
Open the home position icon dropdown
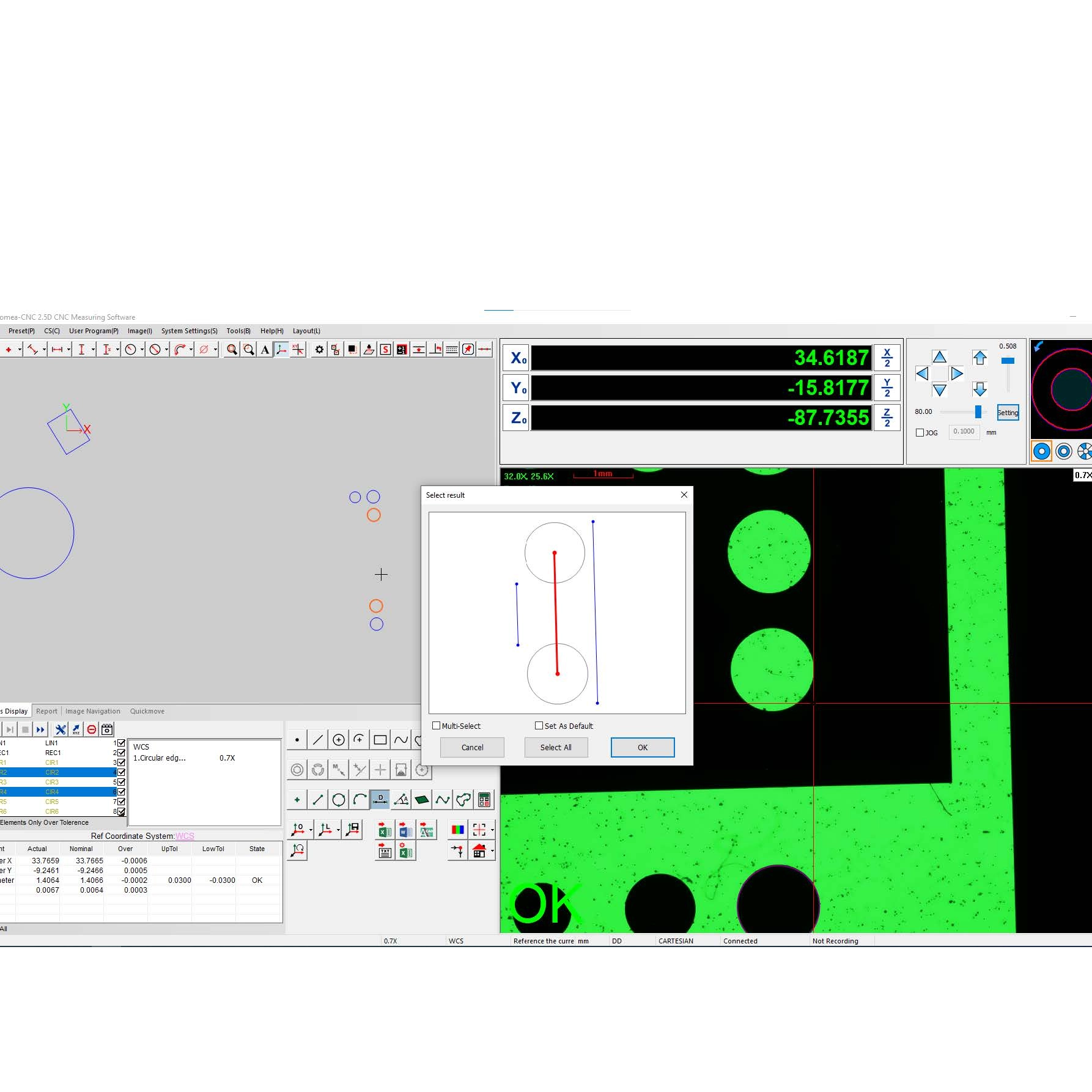pos(493,852)
